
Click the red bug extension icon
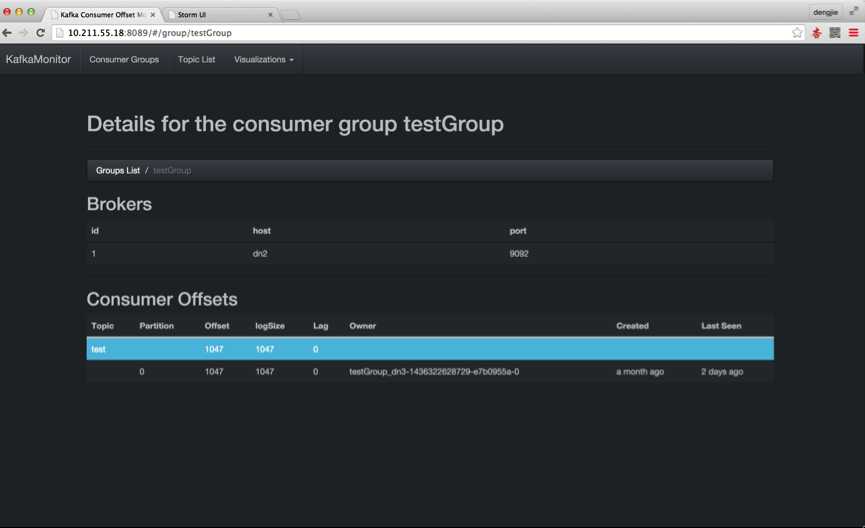tap(816, 33)
